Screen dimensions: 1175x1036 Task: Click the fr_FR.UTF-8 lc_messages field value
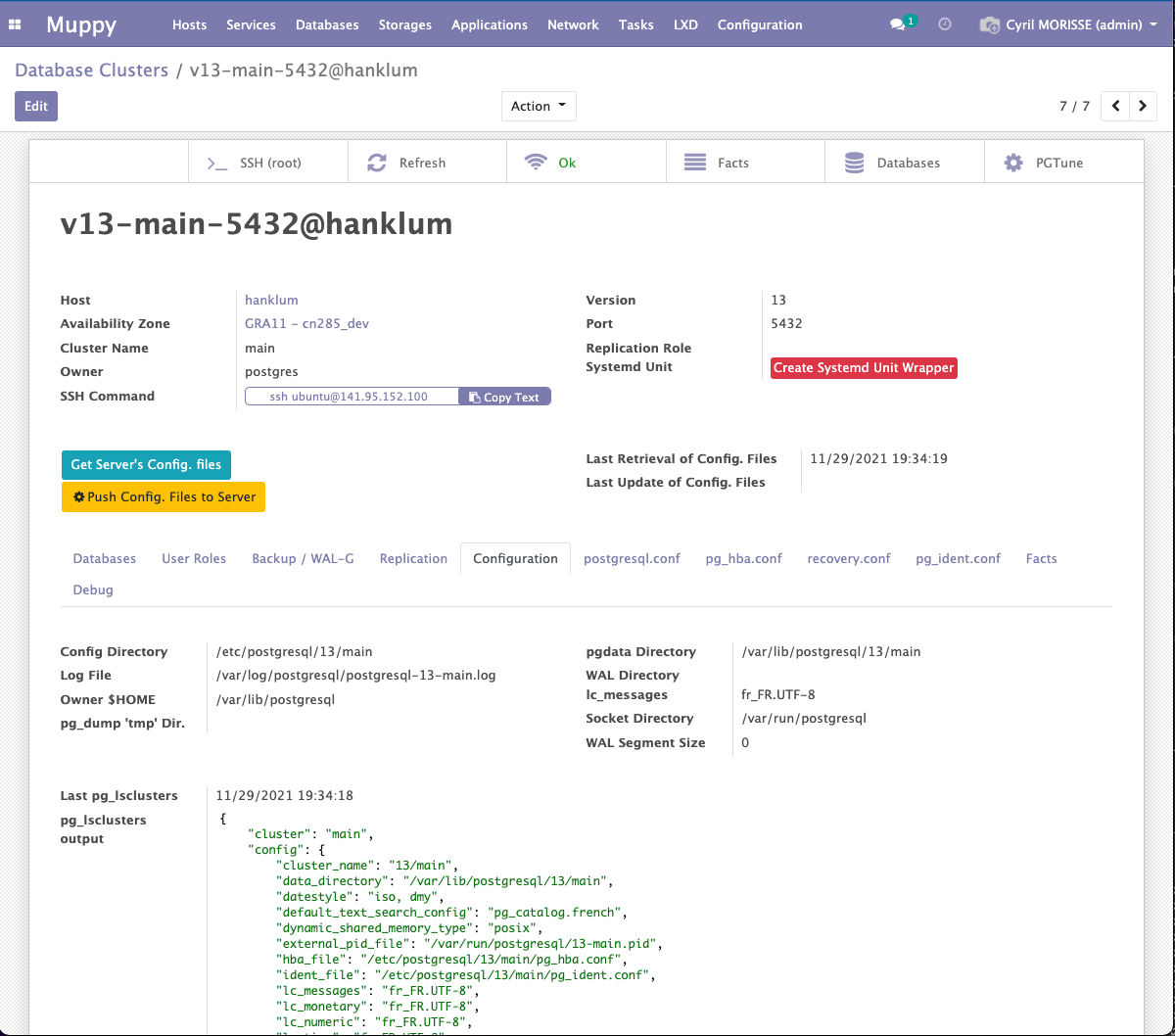point(778,695)
